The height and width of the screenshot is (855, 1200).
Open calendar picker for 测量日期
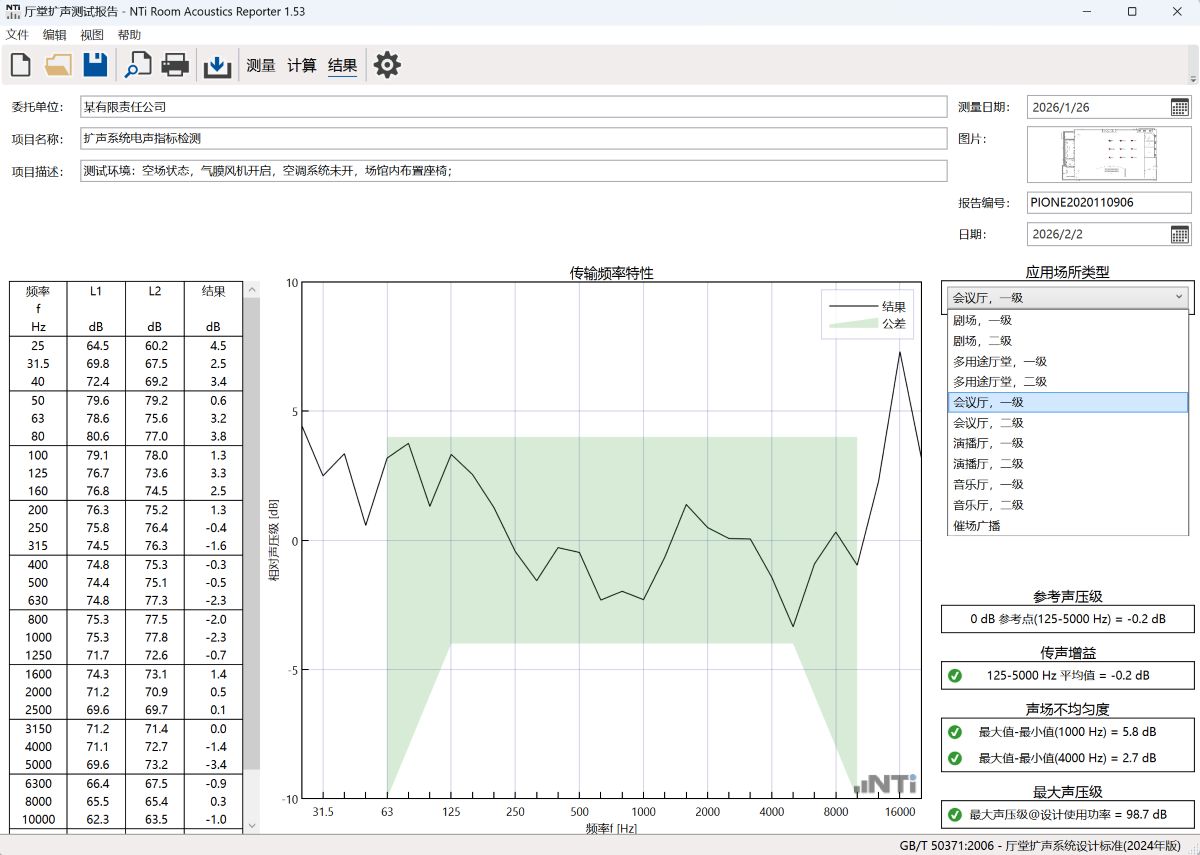(x=1179, y=107)
